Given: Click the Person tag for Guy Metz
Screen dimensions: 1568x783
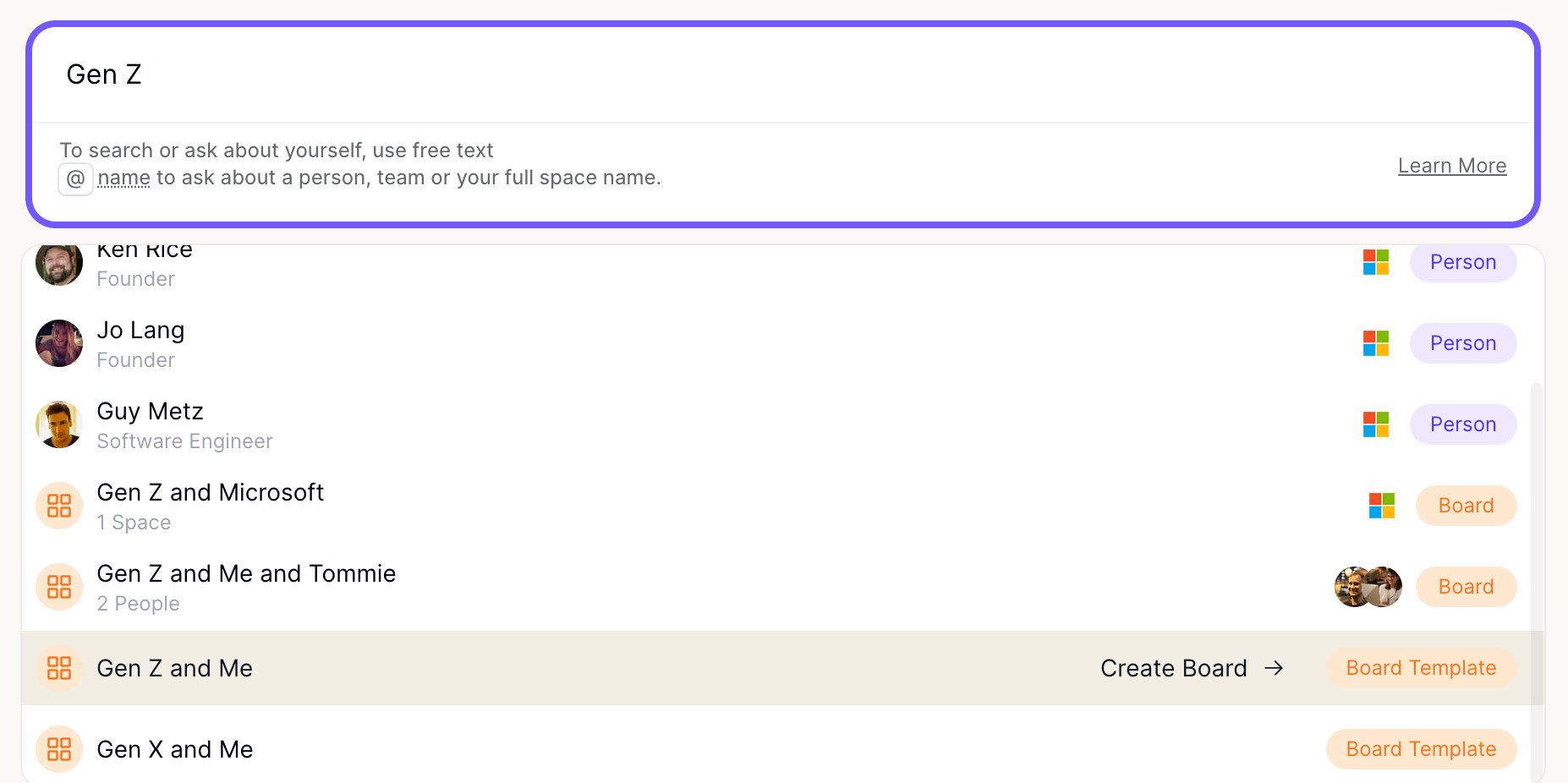Looking at the screenshot, I should click(x=1463, y=424).
